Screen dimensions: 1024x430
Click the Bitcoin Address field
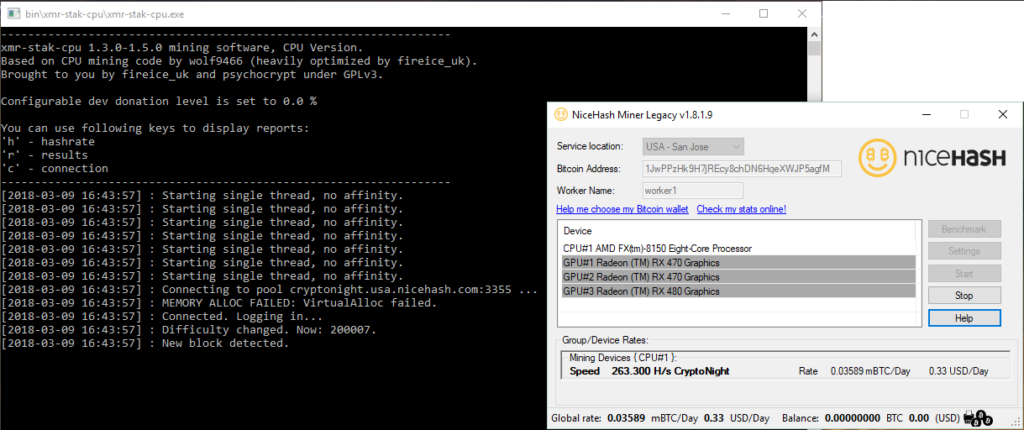coord(742,169)
